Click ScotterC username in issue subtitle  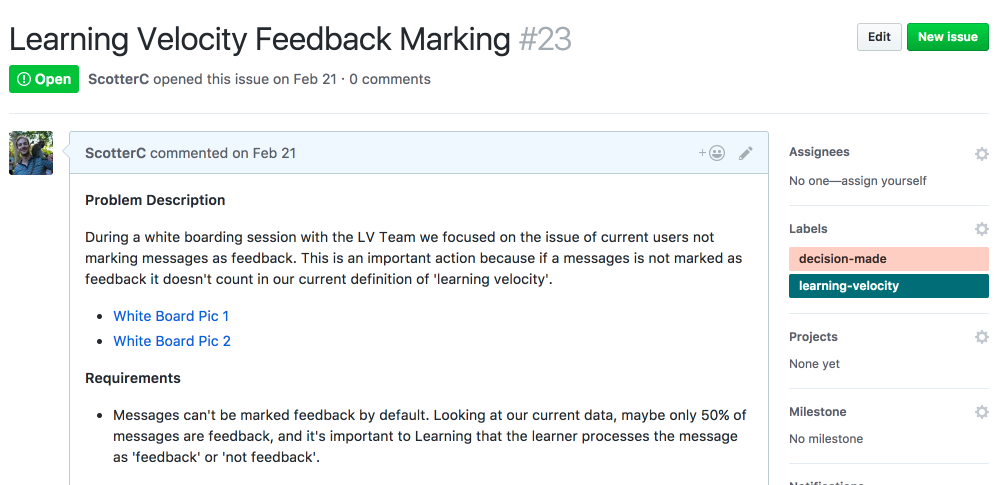118,79
